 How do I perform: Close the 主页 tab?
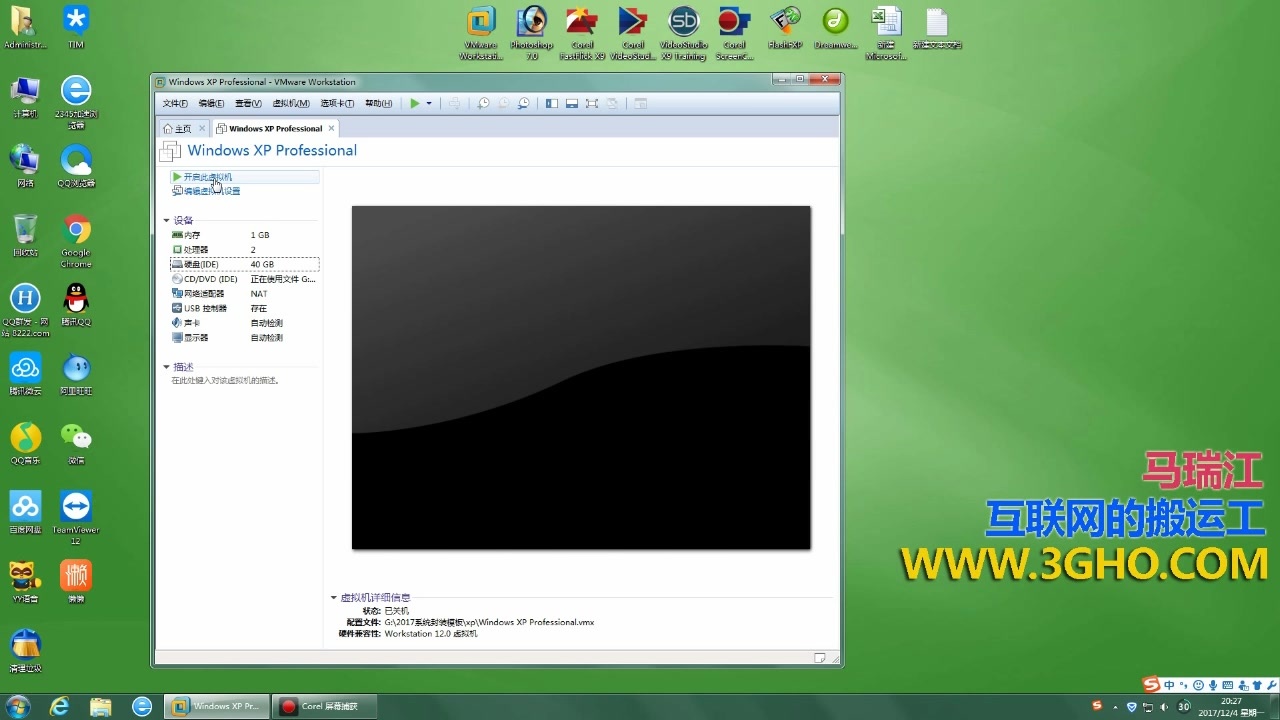(x=202, y=128)
